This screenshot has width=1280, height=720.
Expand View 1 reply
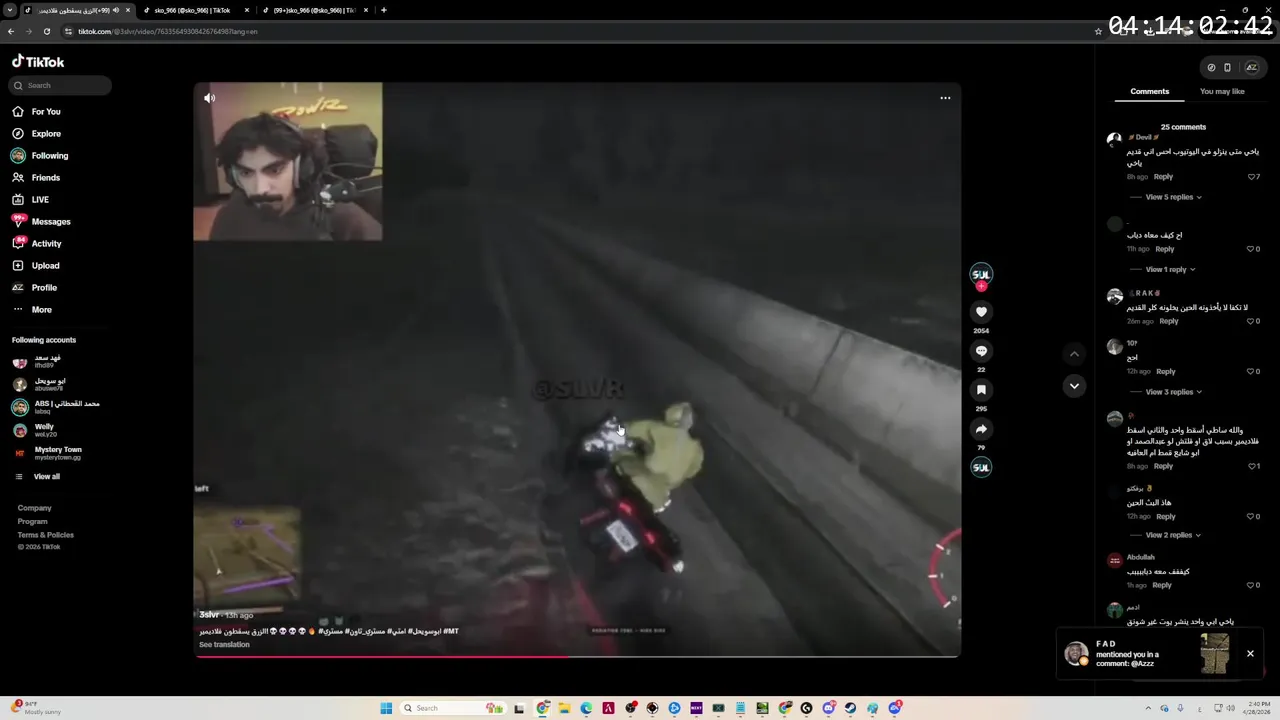click(x=1170, y=269)
